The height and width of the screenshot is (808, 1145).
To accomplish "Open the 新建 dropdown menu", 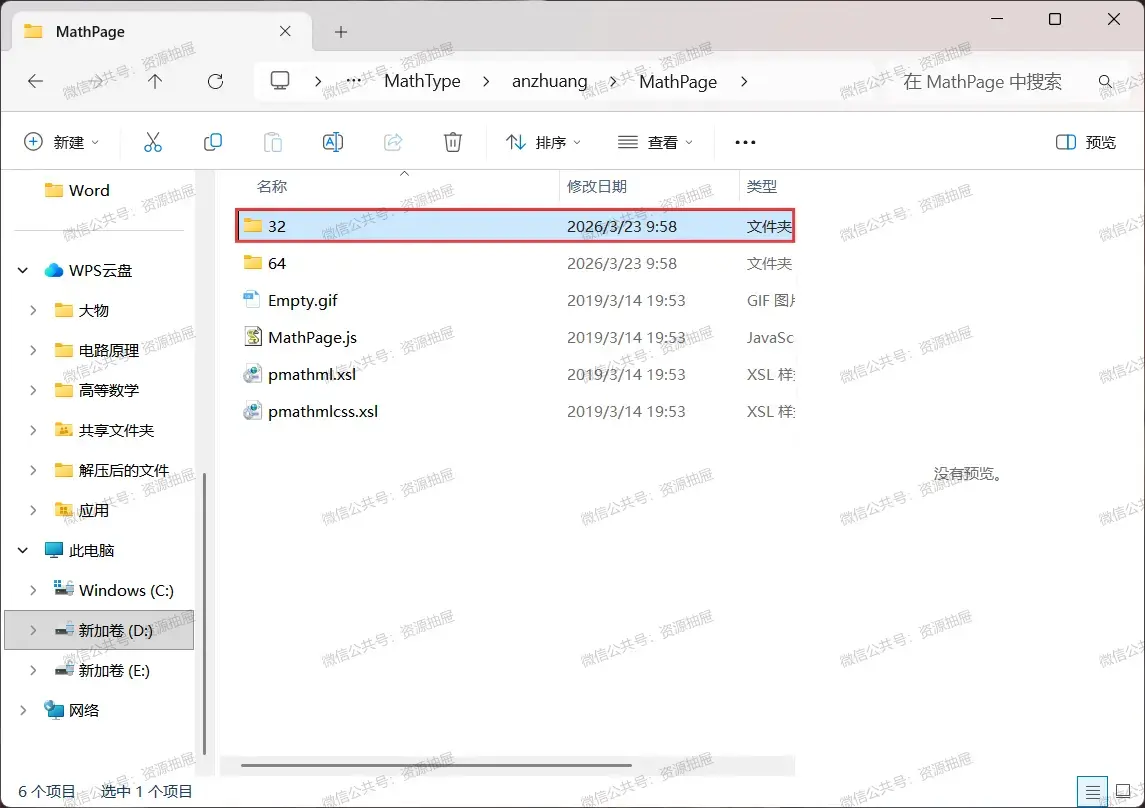I will [61, 142].
